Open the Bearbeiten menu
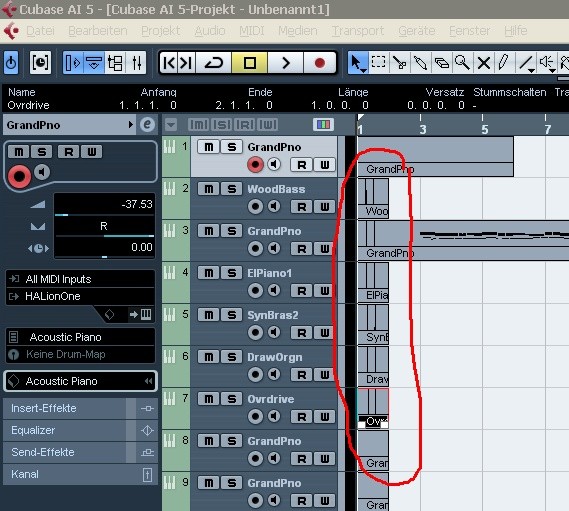Viewport: 569px width, 511px height. tap(98, 31)
